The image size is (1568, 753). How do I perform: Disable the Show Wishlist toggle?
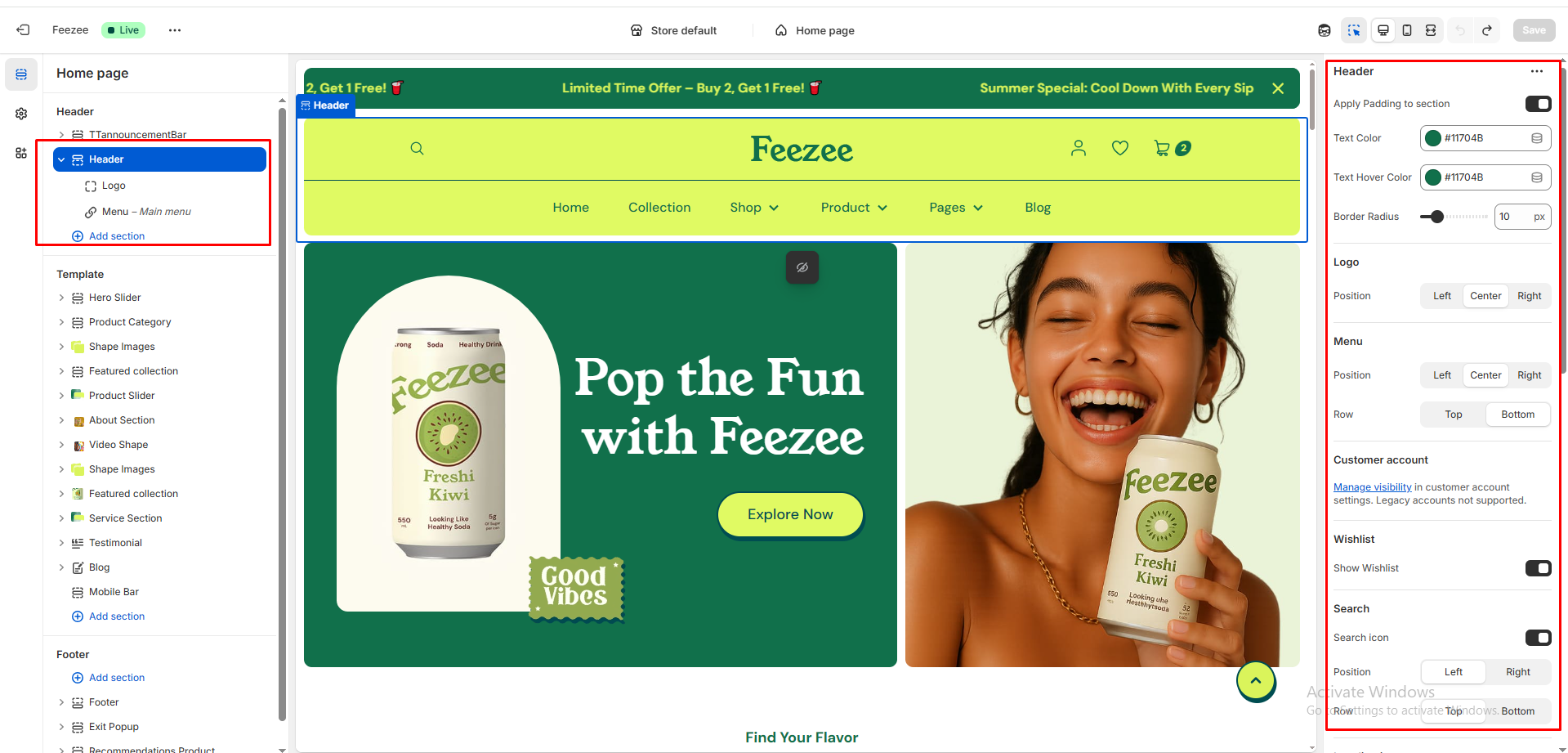pyautogui.click(x=1538, y=568)
